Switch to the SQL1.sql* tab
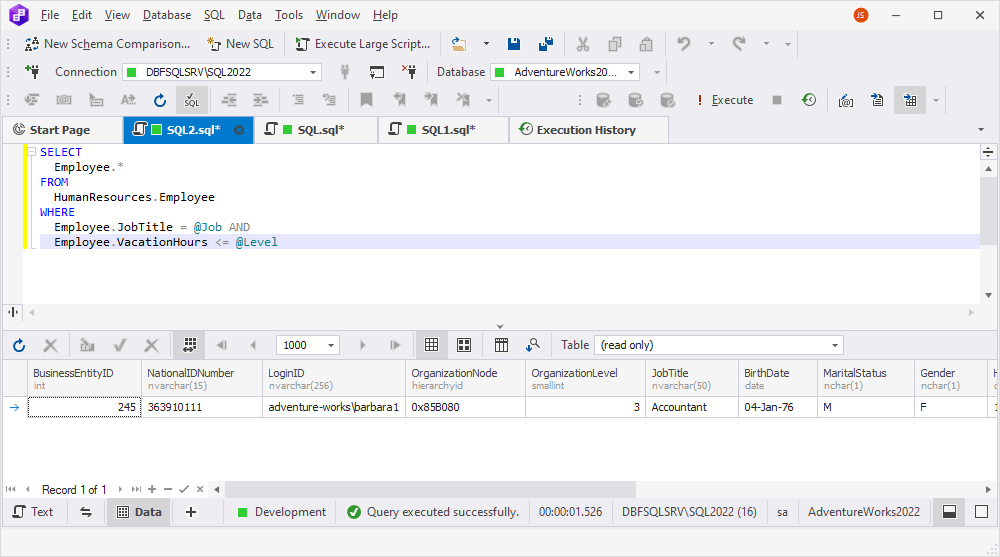Image resolution: width=1000 pixels, height=557 pixels. point(443,130)
